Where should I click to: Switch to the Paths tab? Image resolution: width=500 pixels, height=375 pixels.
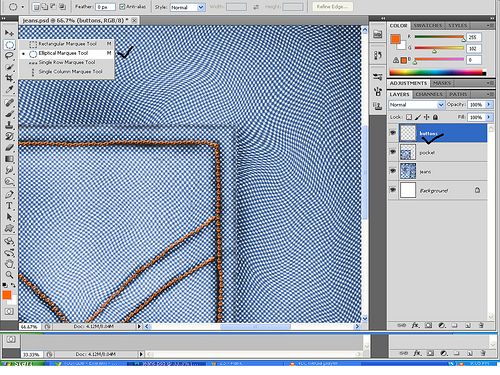coord(458,94)
